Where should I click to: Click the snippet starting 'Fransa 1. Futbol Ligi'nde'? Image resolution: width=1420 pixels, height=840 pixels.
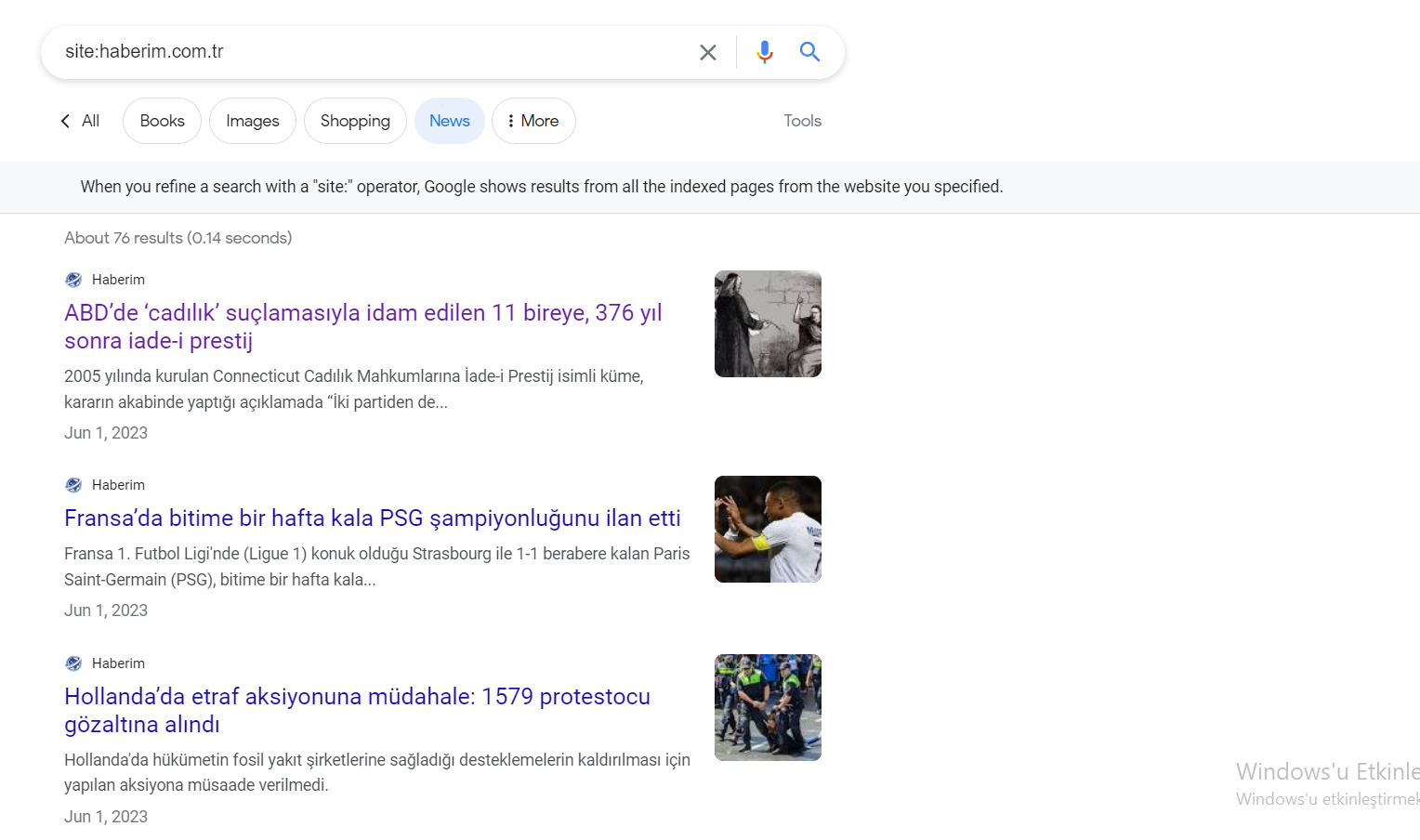click(377, 567)
